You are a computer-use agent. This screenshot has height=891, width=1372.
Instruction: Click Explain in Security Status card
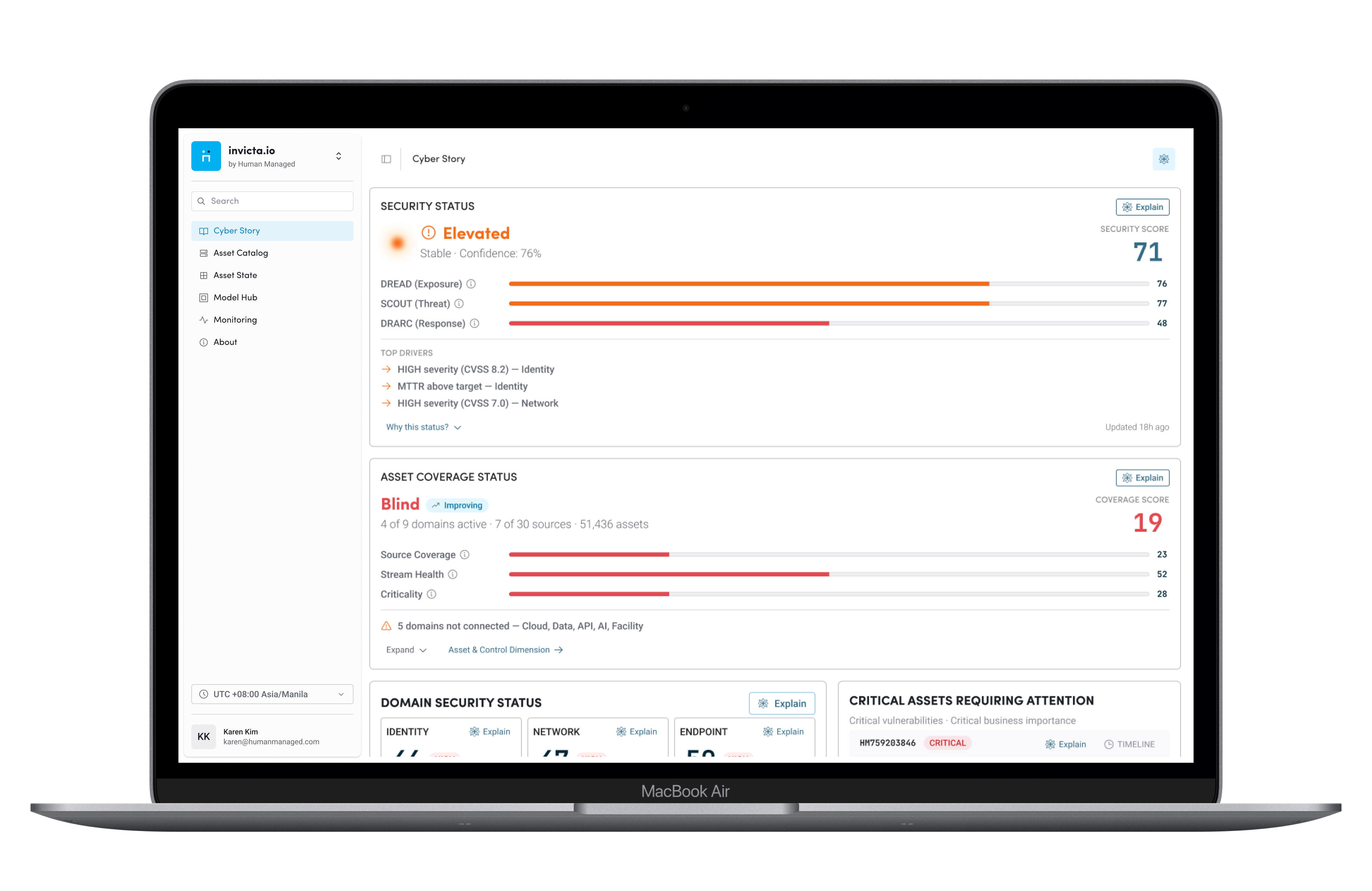(1142, 207)
